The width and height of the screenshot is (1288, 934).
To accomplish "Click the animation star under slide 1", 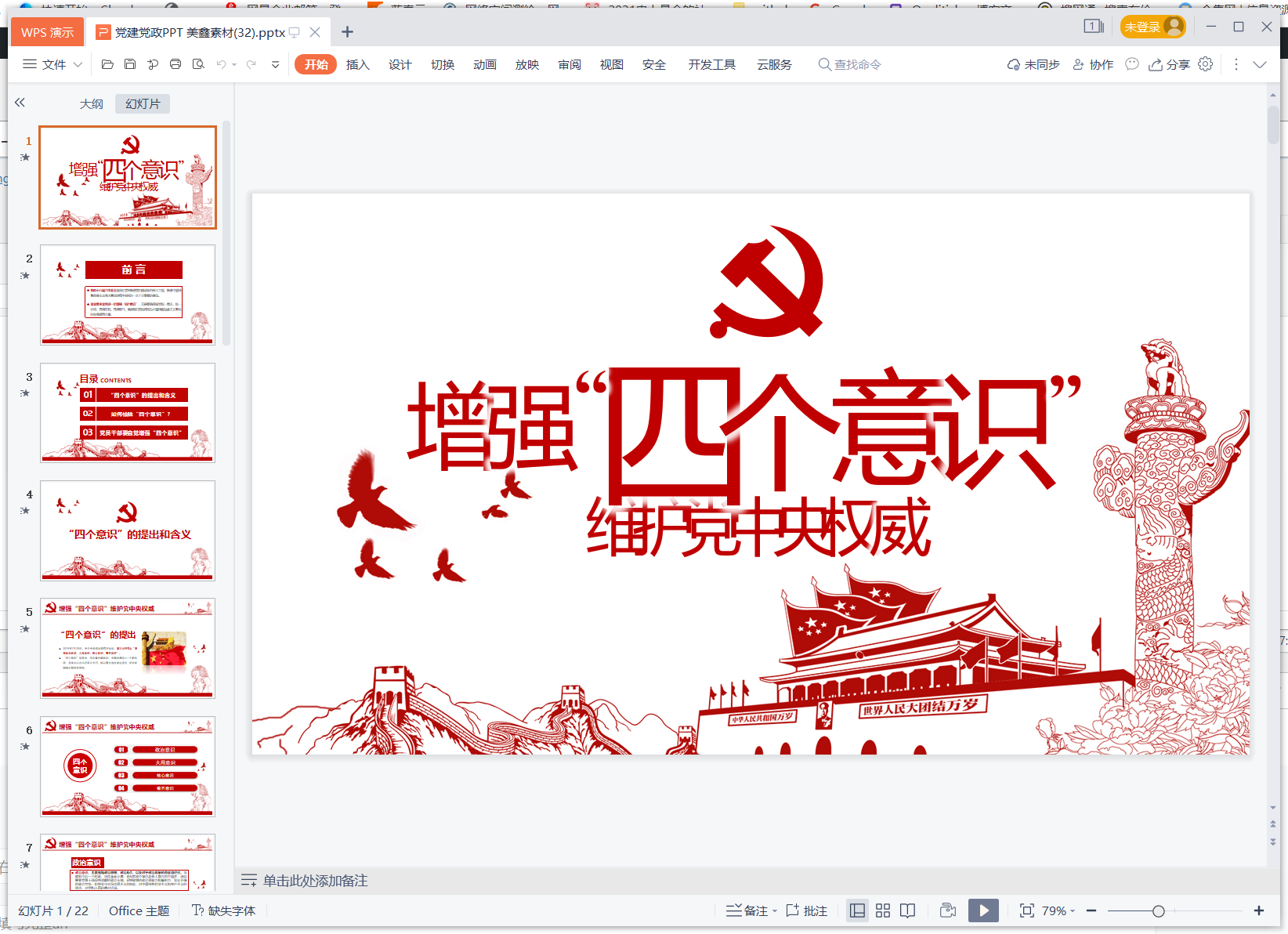I will click(25, 157).
